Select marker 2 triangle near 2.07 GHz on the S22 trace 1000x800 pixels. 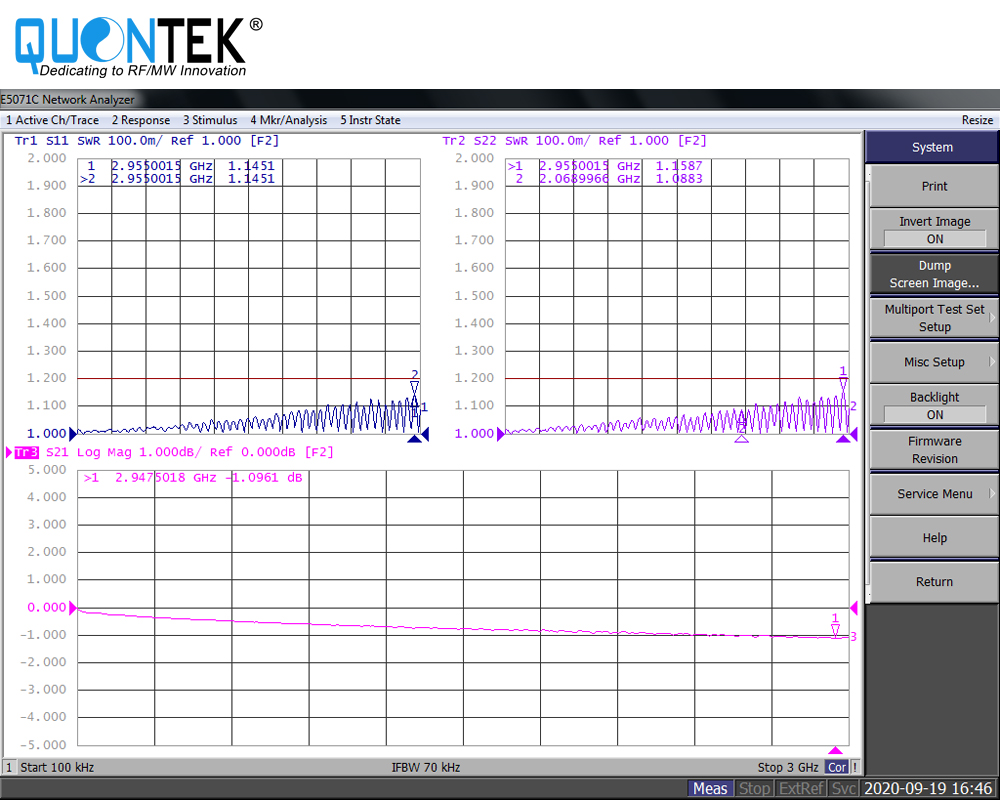tap(741, 437)
